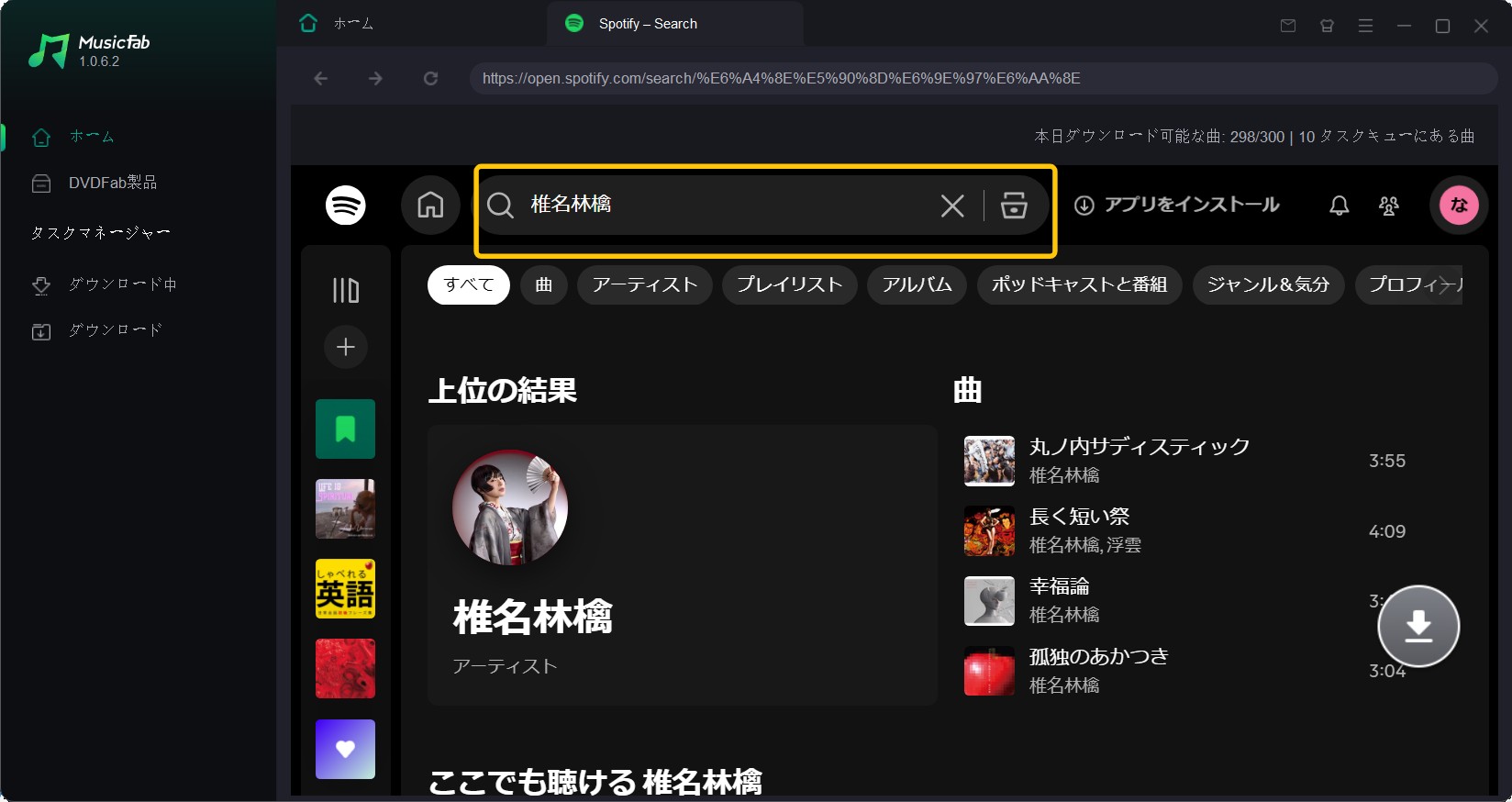Open the 浮雲 artist link
1512x802 pixels.
[x=1124, y=545]
